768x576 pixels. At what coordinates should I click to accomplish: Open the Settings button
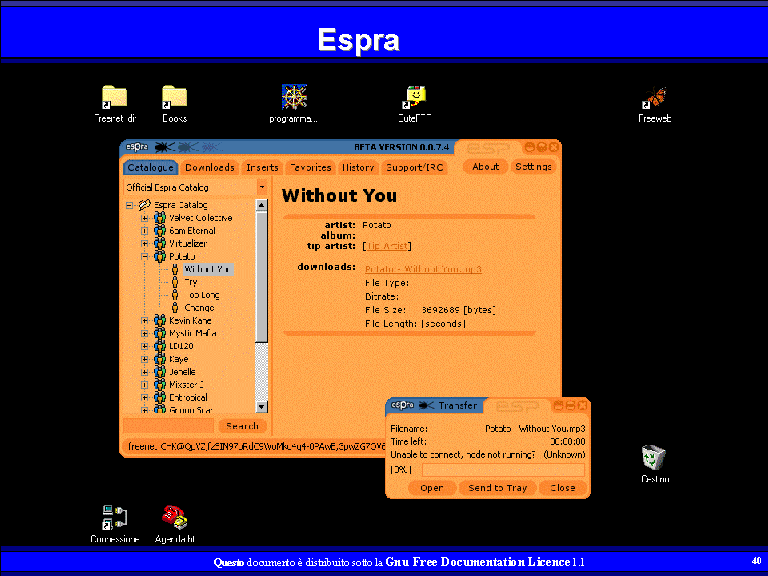coord(533,167)
